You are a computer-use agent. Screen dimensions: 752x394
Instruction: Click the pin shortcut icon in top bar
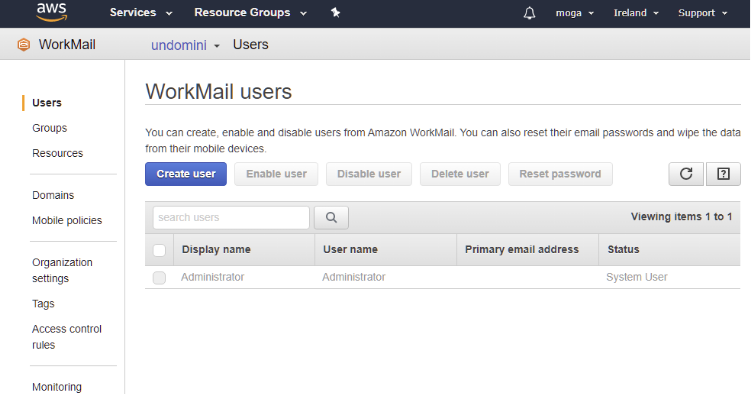(335, 12)
